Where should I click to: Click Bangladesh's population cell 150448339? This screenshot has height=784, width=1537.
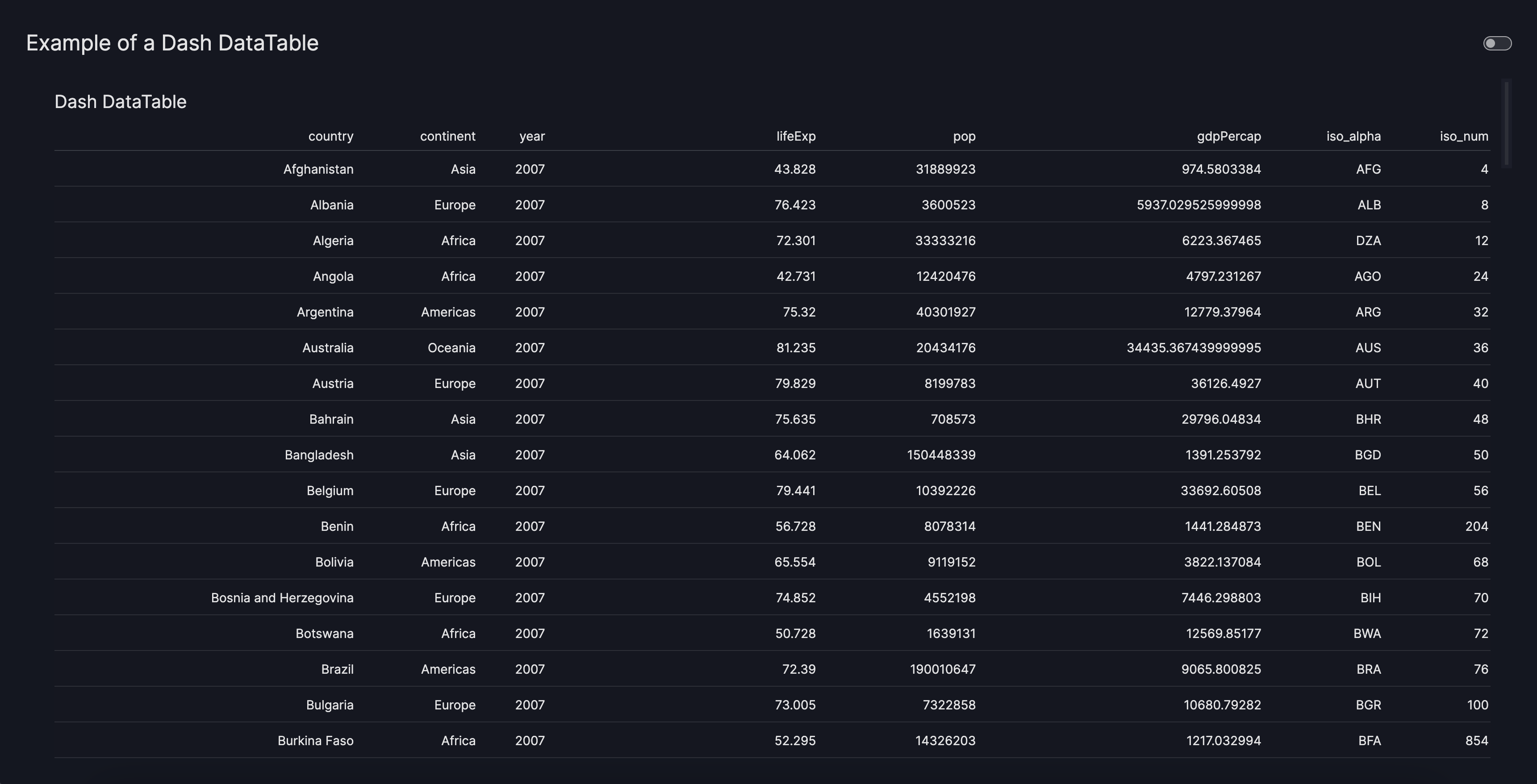point(941,455)
